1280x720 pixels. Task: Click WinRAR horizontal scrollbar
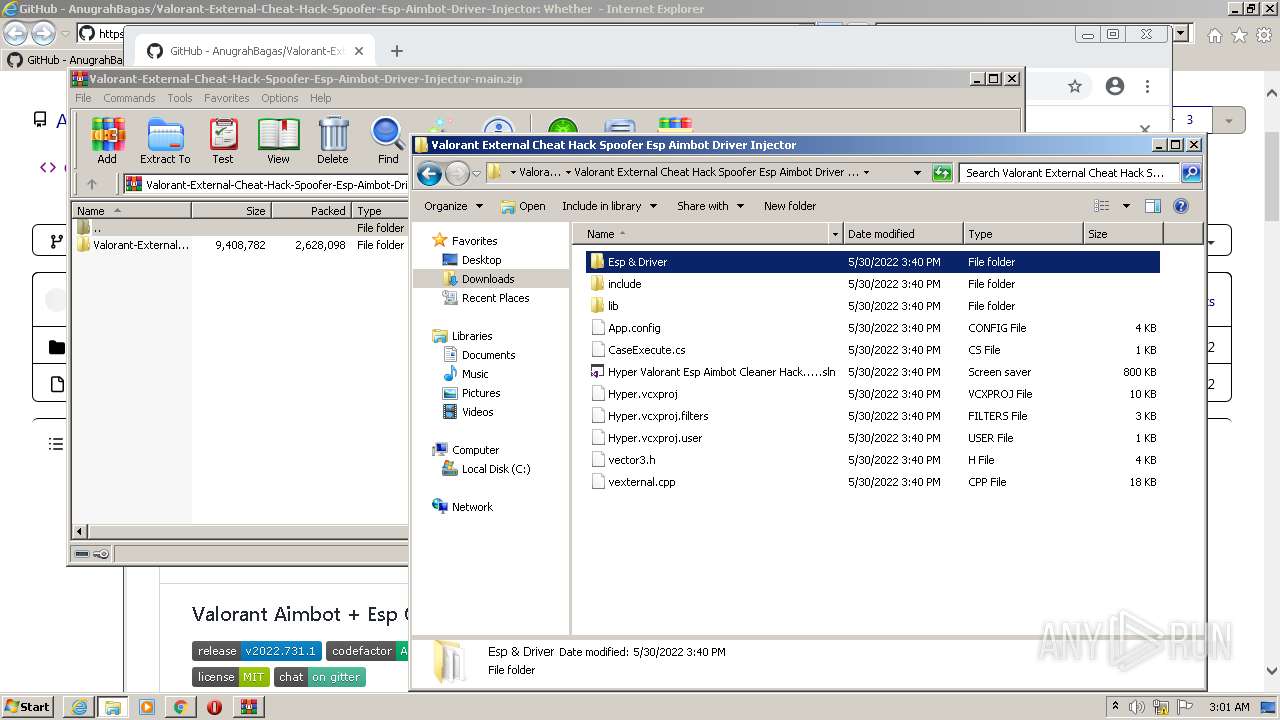(x=241, y=531)
